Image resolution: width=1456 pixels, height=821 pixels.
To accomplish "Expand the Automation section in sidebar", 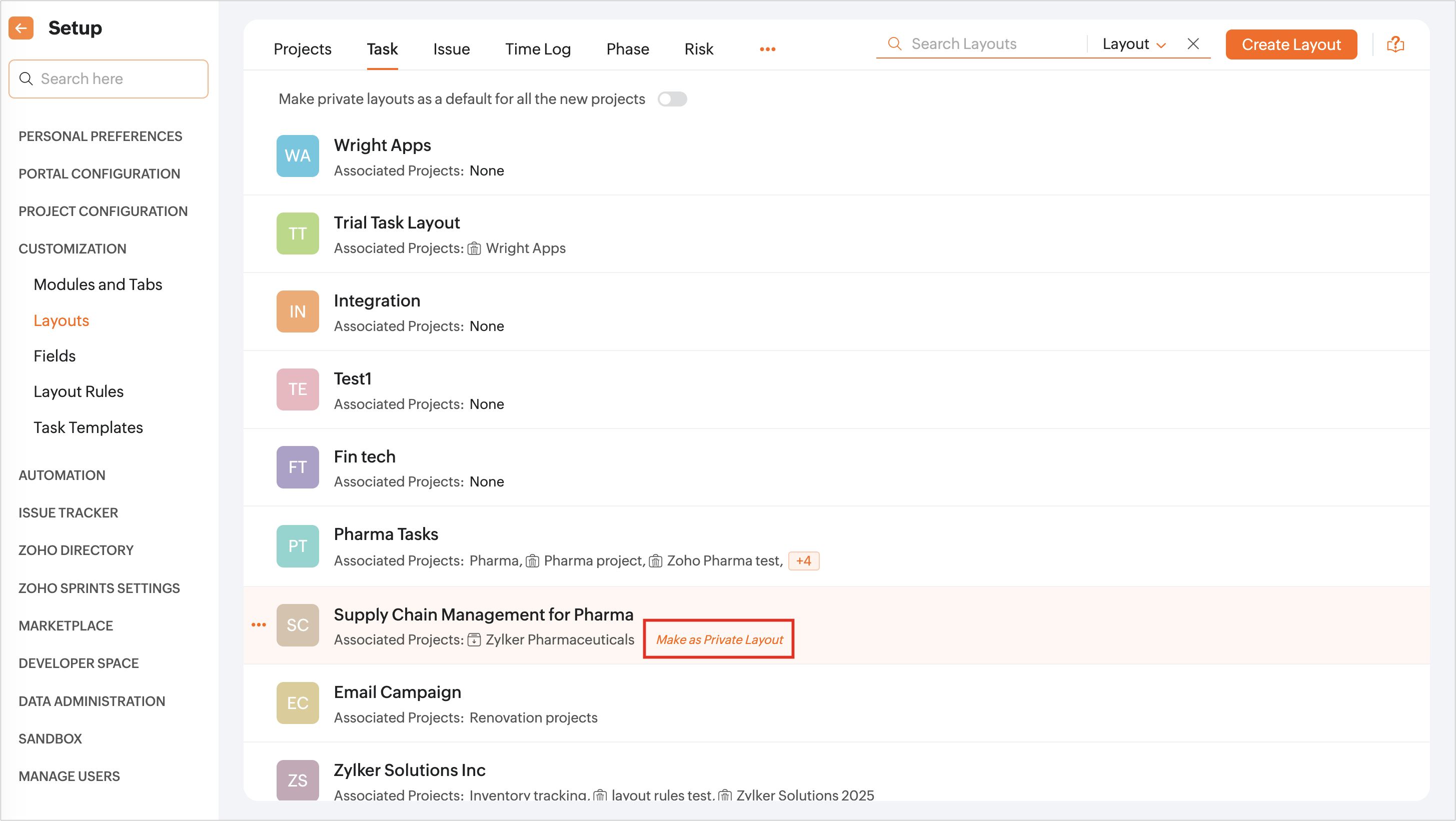I will [62, 475].
